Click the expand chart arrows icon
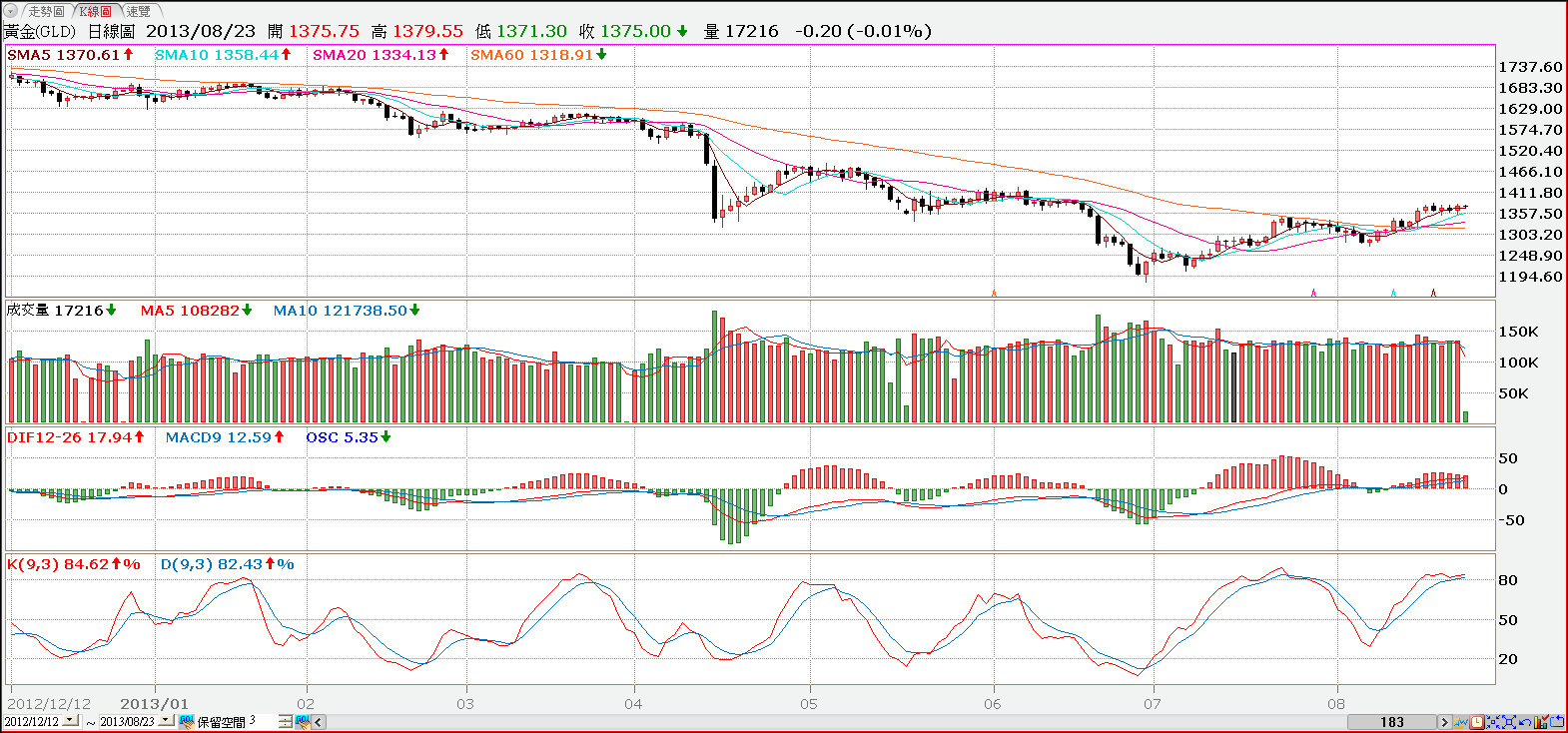 [x=1509, y=722]
